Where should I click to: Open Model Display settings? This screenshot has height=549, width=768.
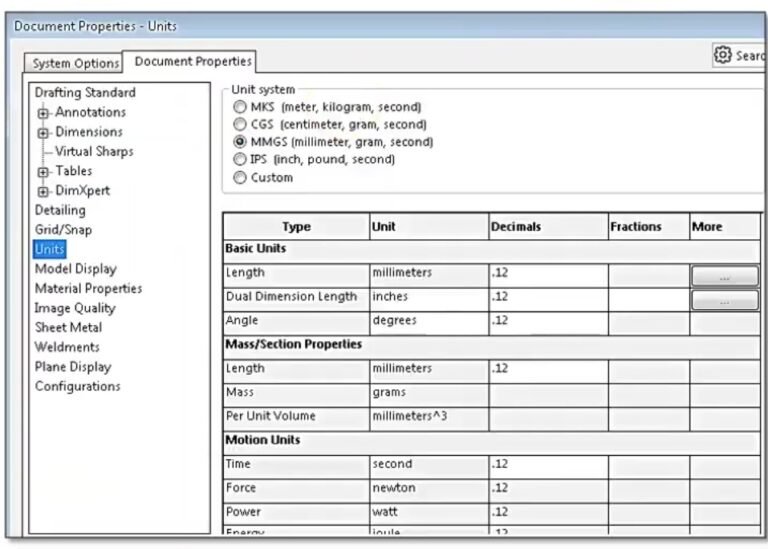76,269
